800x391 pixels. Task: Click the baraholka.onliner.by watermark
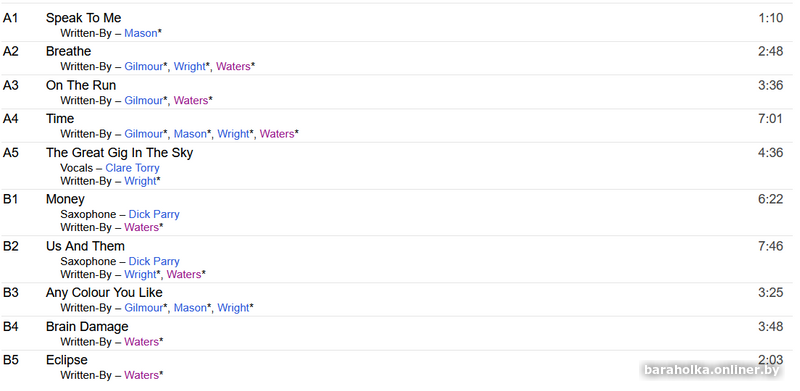(712, 370)
